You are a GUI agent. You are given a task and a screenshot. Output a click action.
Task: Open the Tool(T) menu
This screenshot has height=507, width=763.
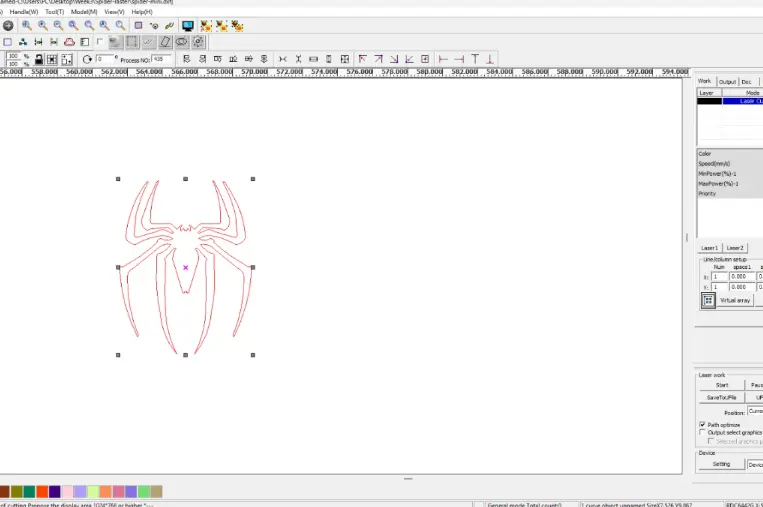(x=54, y=12)
